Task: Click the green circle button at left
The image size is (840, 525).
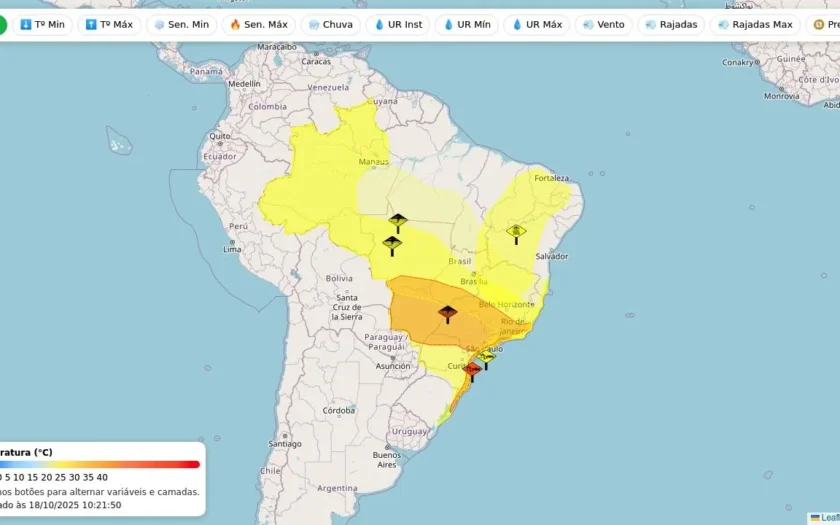Action: click(x=2, y=25)
